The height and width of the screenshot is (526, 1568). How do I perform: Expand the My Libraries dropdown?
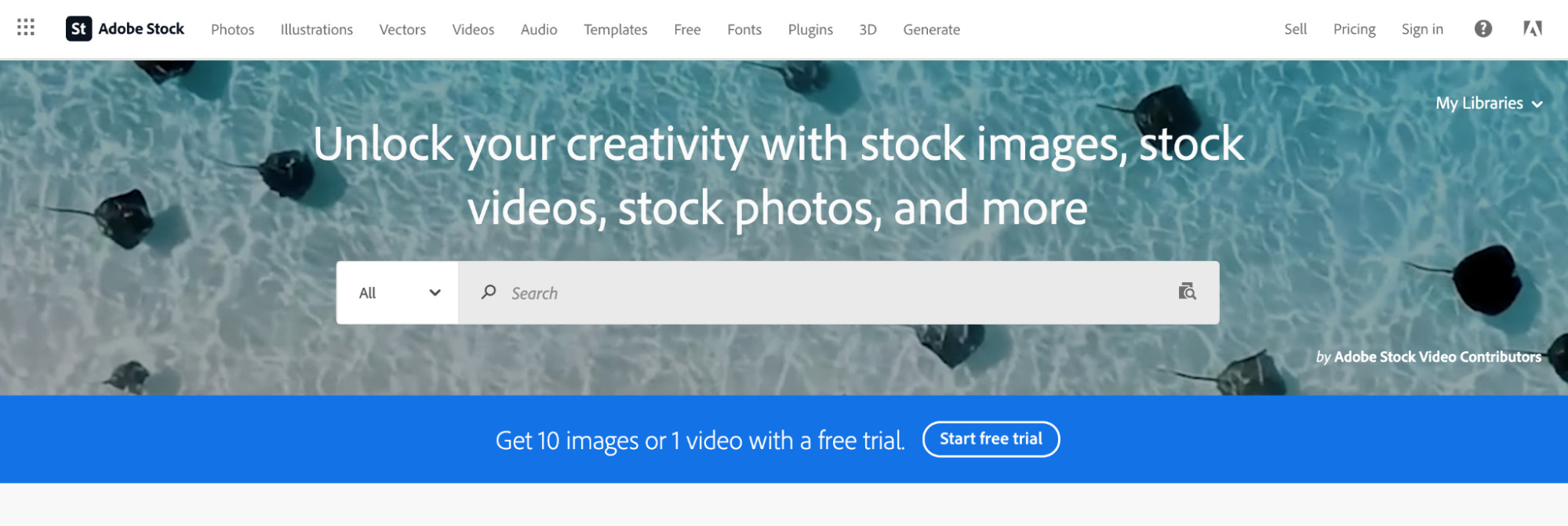point(1489,103)
